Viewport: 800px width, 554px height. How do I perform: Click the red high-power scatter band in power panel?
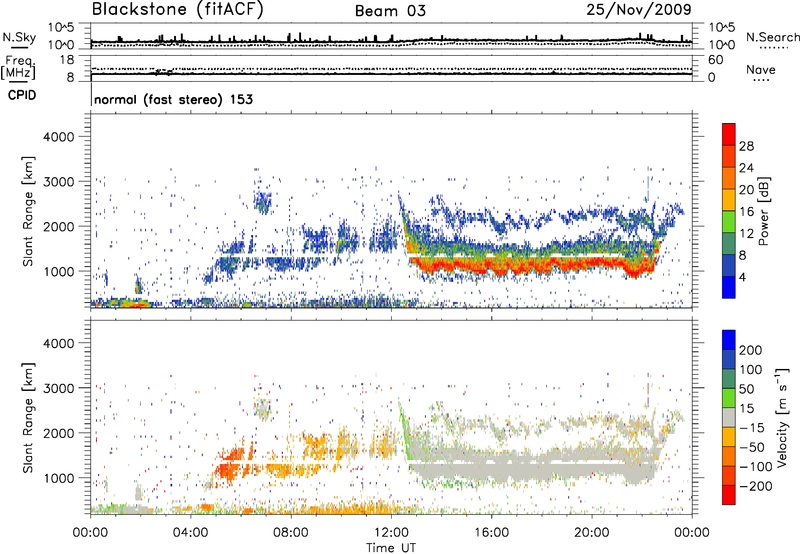(531, 265)
